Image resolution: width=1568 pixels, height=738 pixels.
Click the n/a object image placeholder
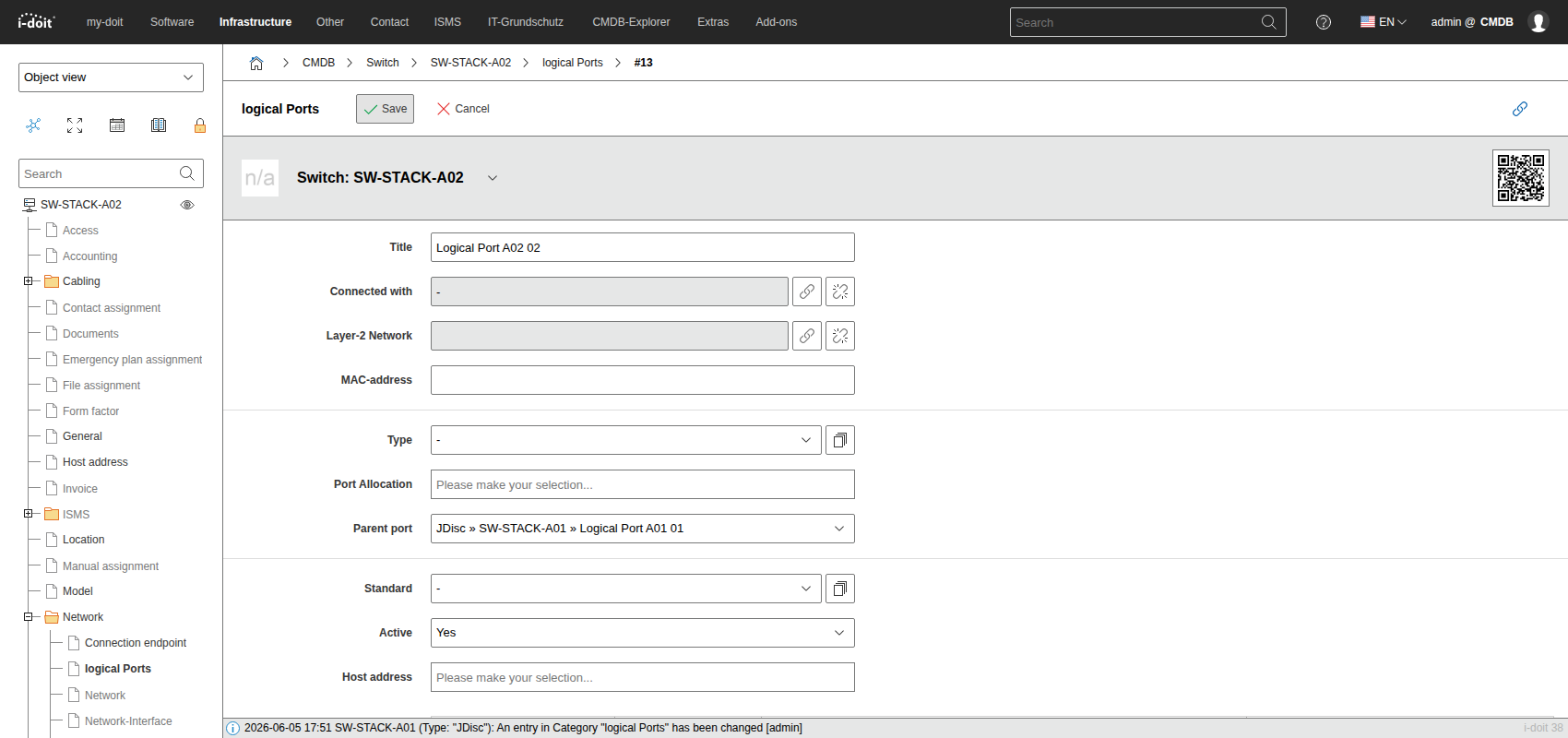point(260,178)
